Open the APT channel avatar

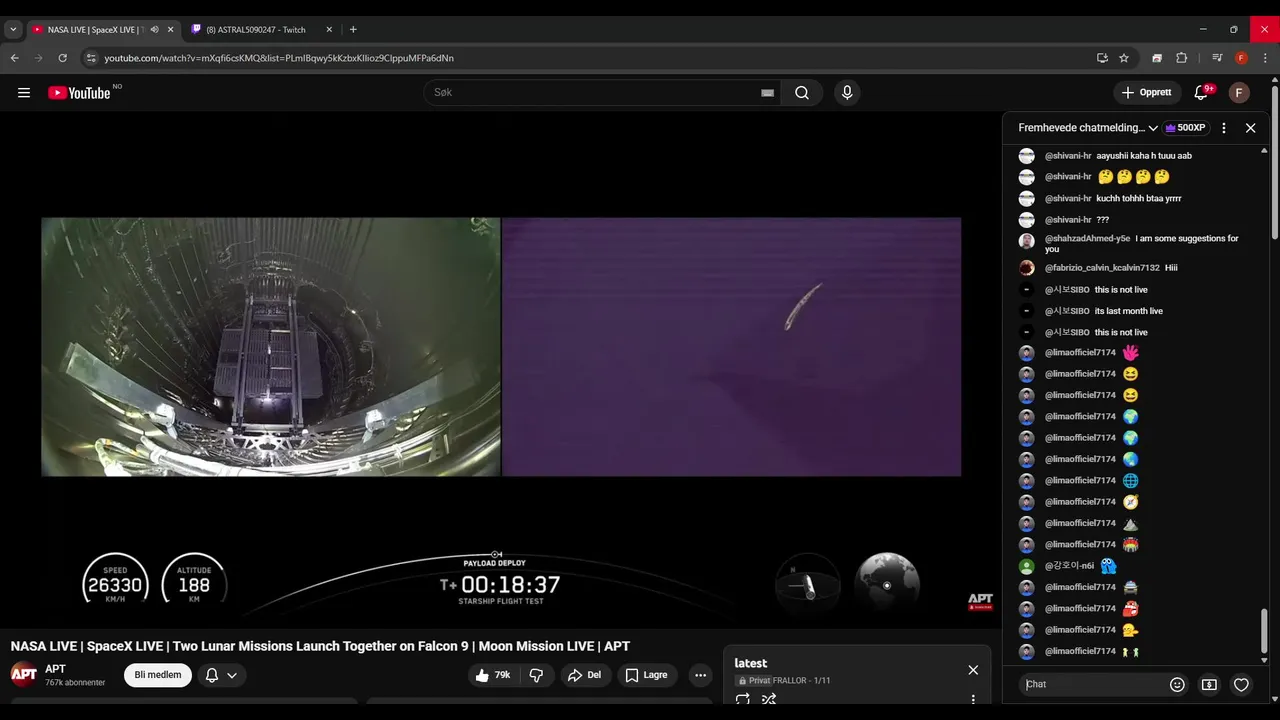click(24, 675)
